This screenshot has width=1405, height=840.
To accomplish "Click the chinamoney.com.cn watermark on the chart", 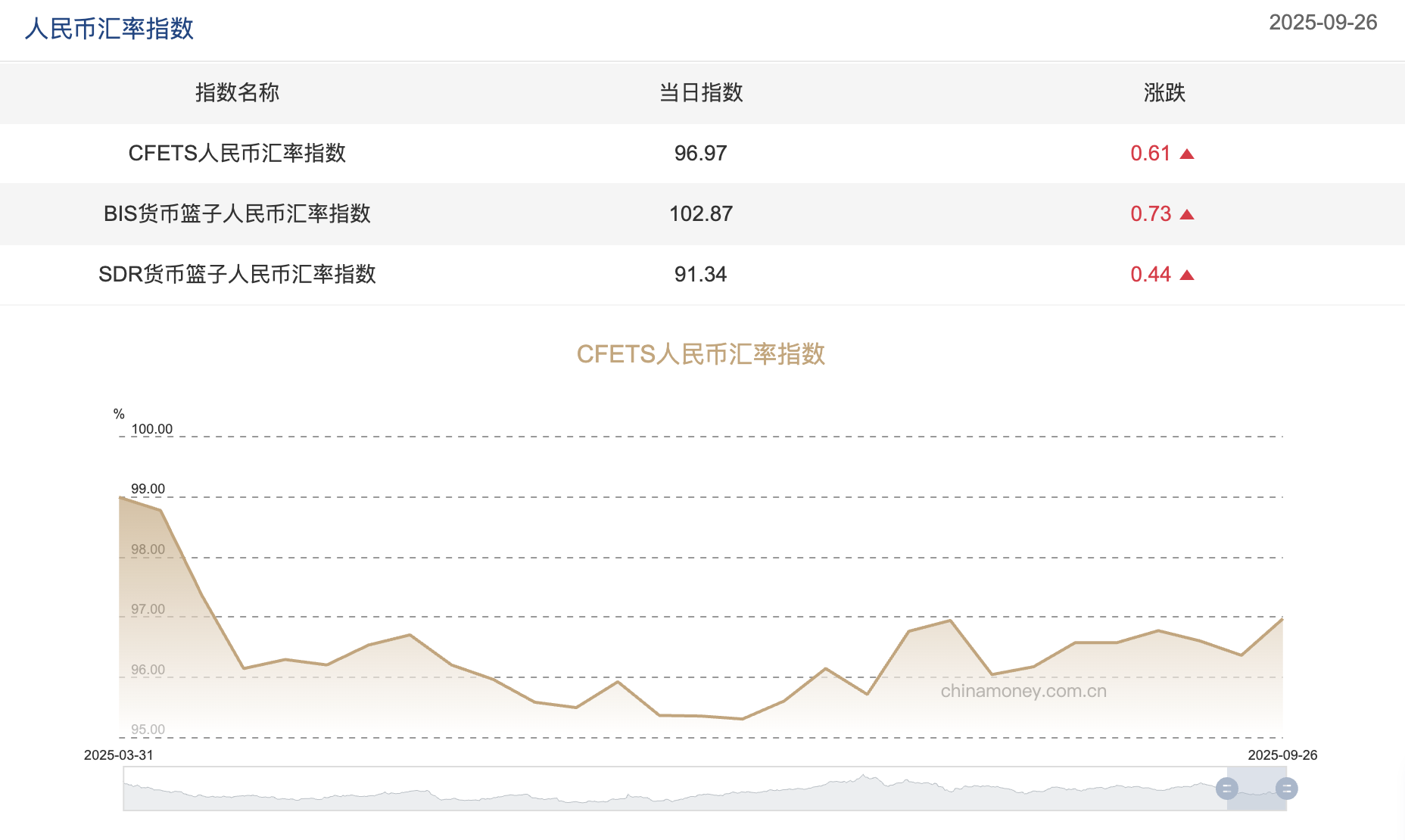I will click(1023, 691).
